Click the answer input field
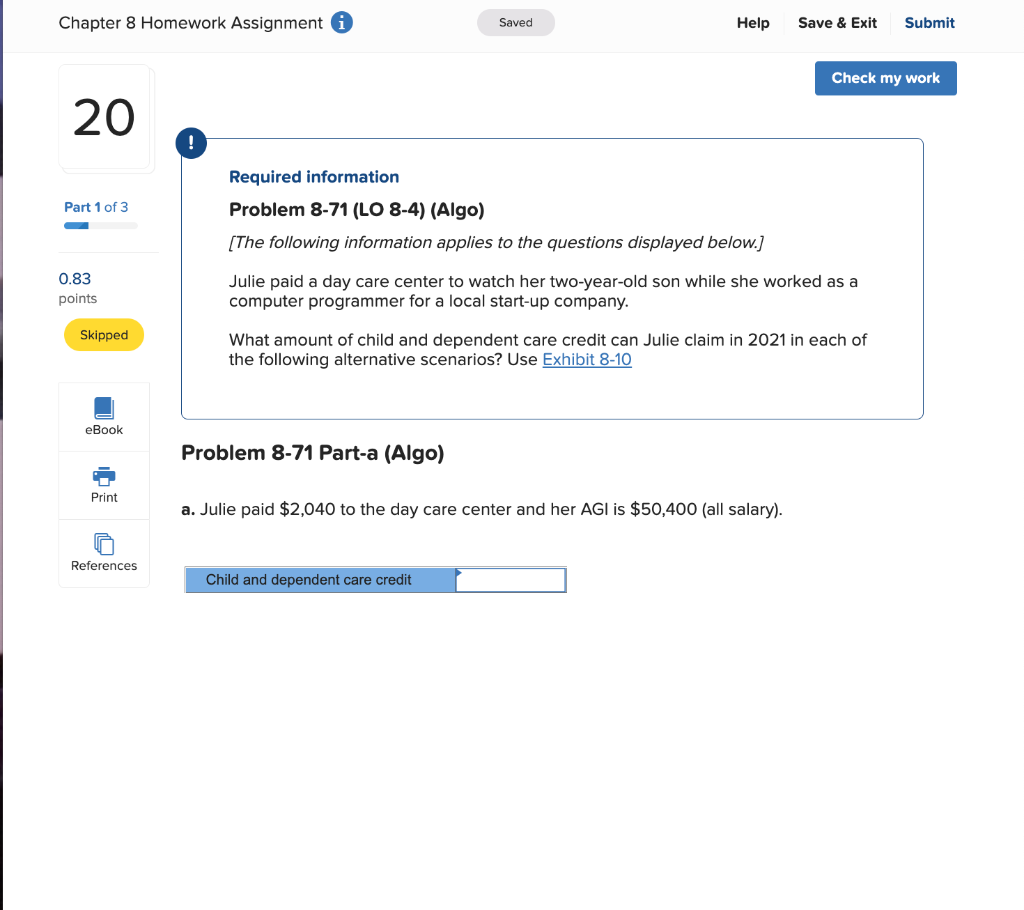This screenshot has width=1024, height=910. (511, 580)
